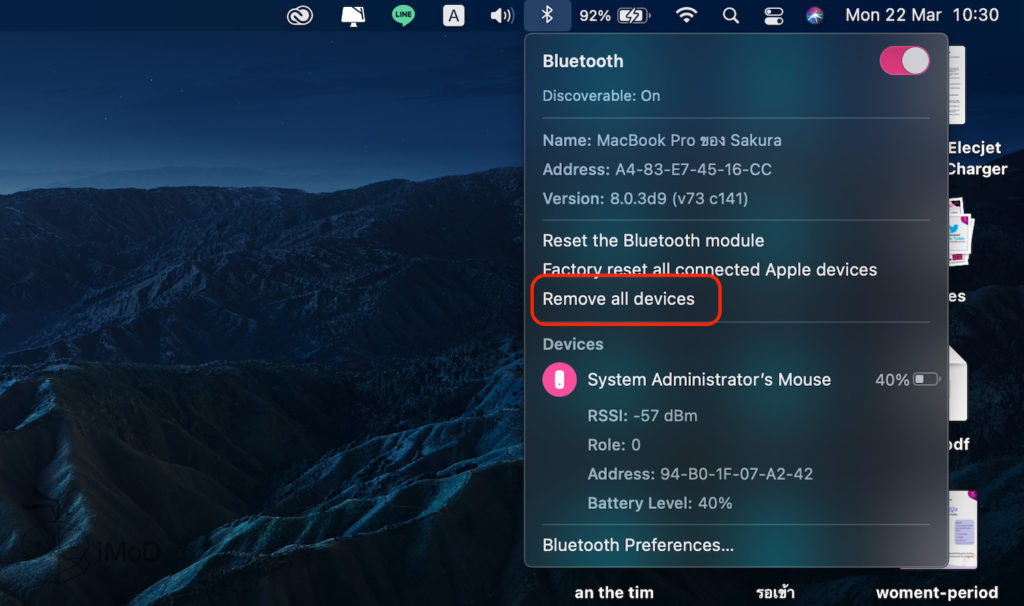1024x606 pixels.
Task: Turn off the Bluetooth toggle switch
Action: (x=904, y=61)
